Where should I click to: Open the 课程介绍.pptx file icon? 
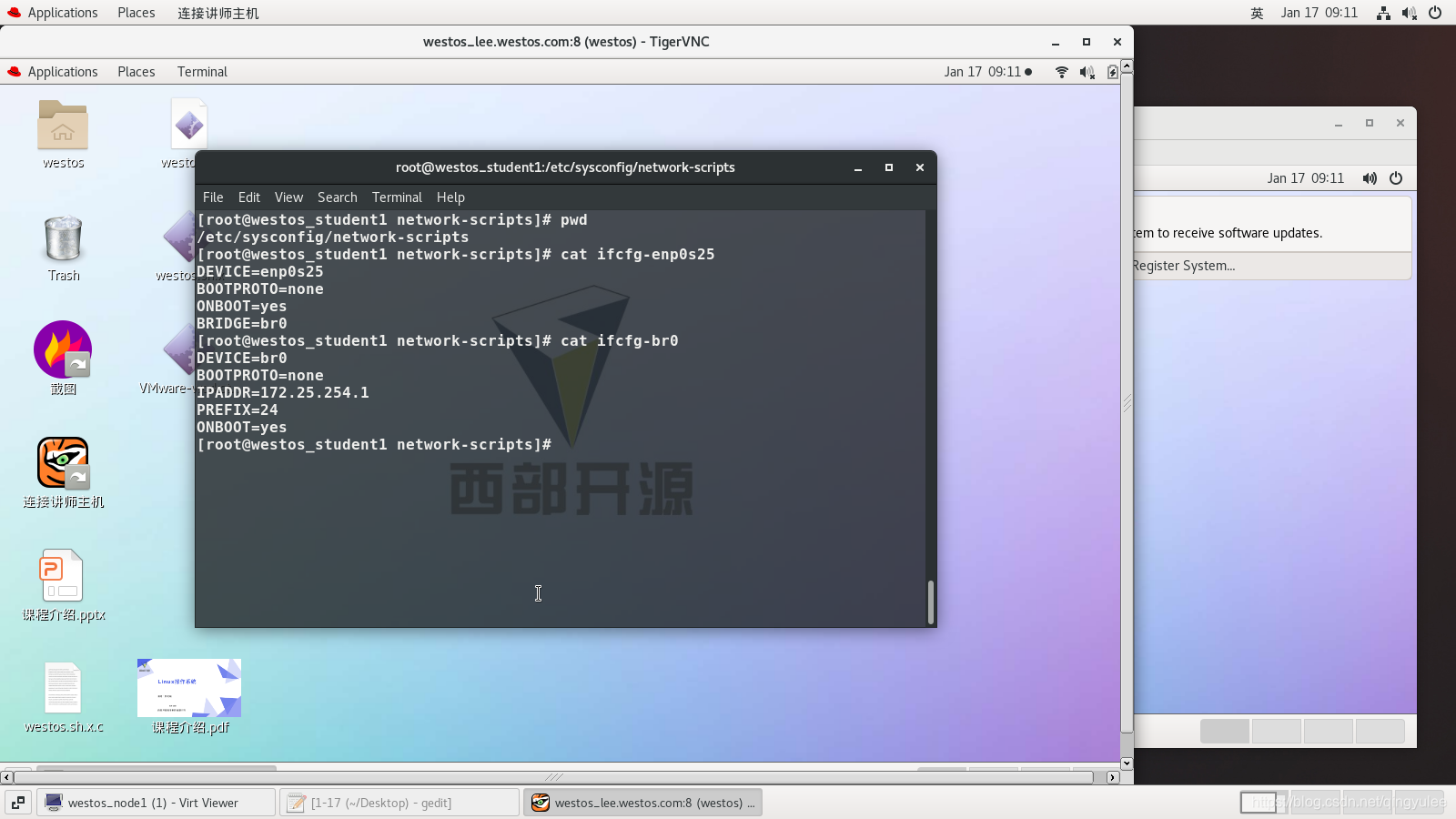[62, 575]
